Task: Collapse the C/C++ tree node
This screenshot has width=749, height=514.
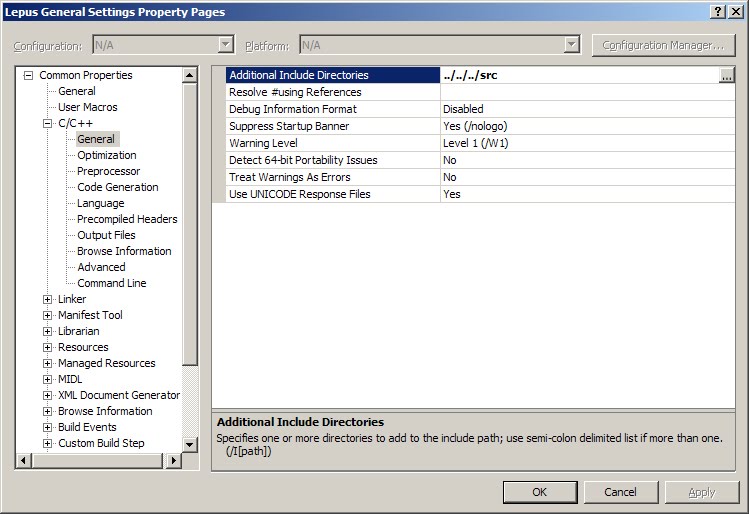Action: 47,124
